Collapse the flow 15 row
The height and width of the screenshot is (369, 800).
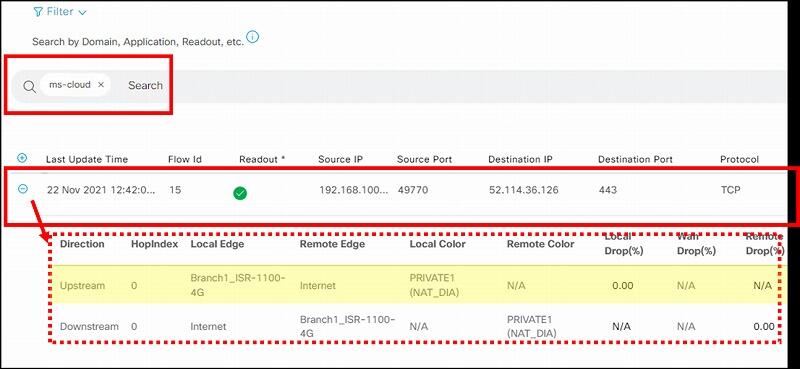tap(22, 188)
